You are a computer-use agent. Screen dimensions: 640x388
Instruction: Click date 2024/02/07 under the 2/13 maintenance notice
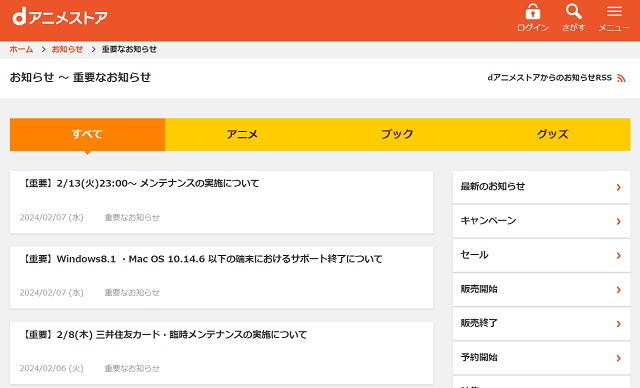click(51, 217)
